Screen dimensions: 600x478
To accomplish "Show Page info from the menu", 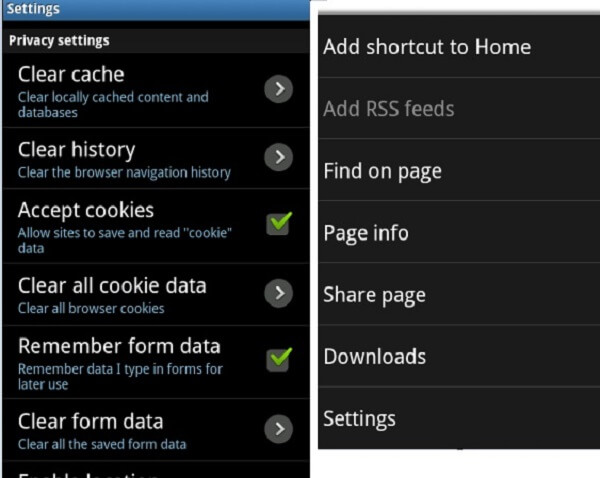I will [x=459, y=232].
